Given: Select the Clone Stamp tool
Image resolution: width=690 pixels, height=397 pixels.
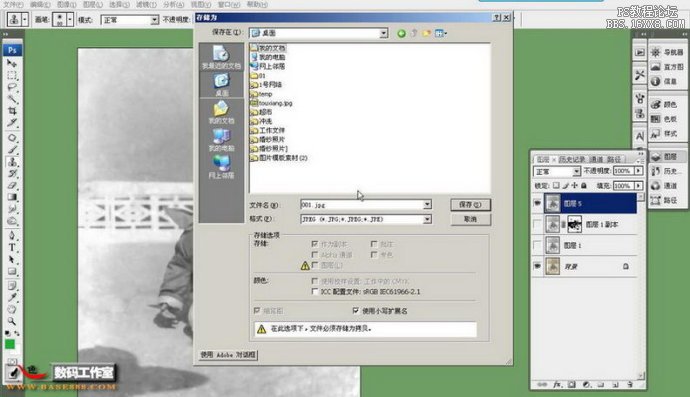Looking at the screenshot, I should [12, 162].
